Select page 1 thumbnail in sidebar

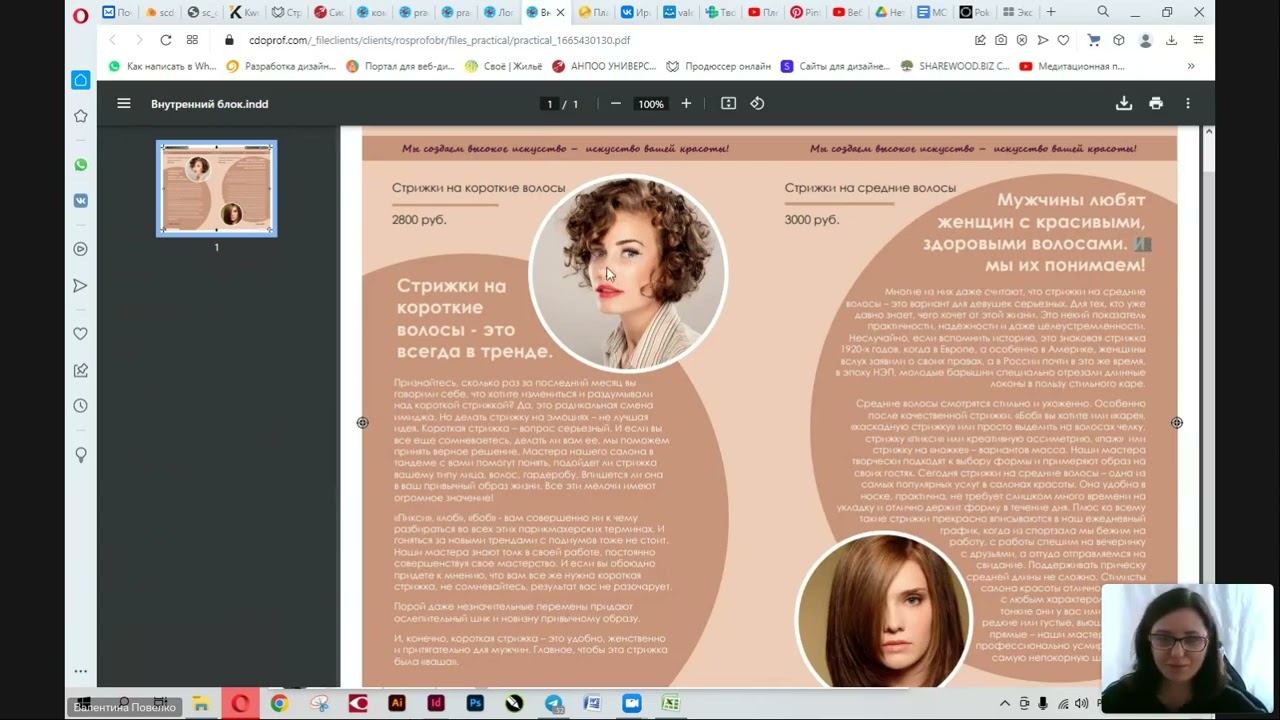click(216, 189)
